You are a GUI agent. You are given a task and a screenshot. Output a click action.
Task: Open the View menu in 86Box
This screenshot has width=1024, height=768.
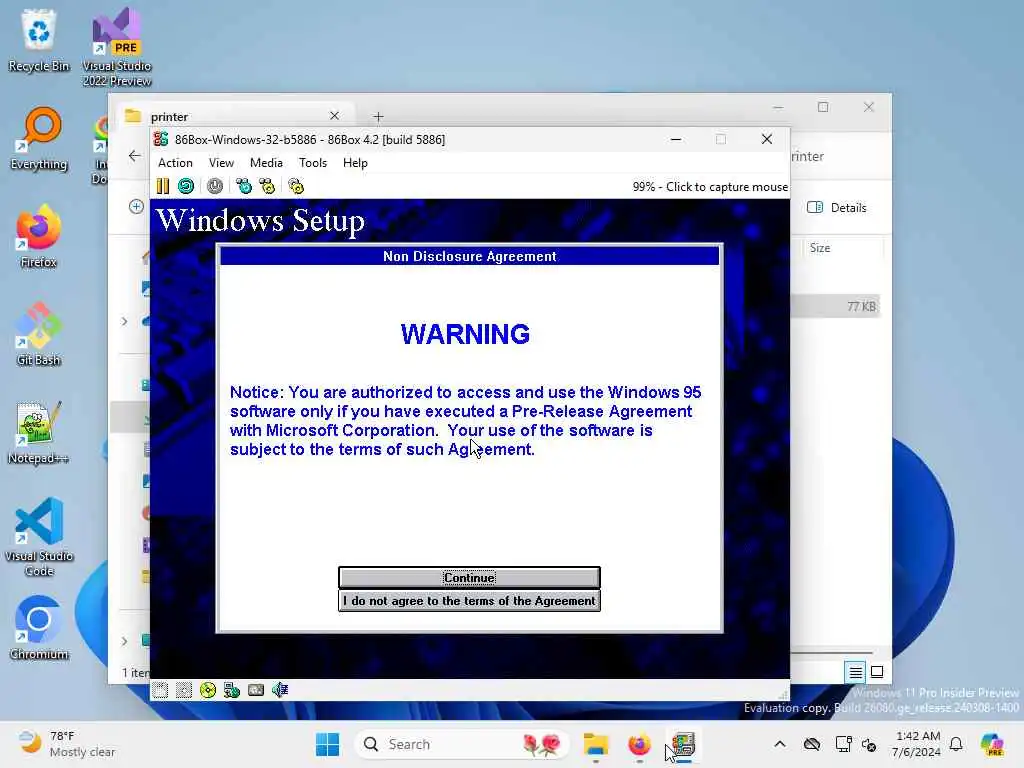221,163
